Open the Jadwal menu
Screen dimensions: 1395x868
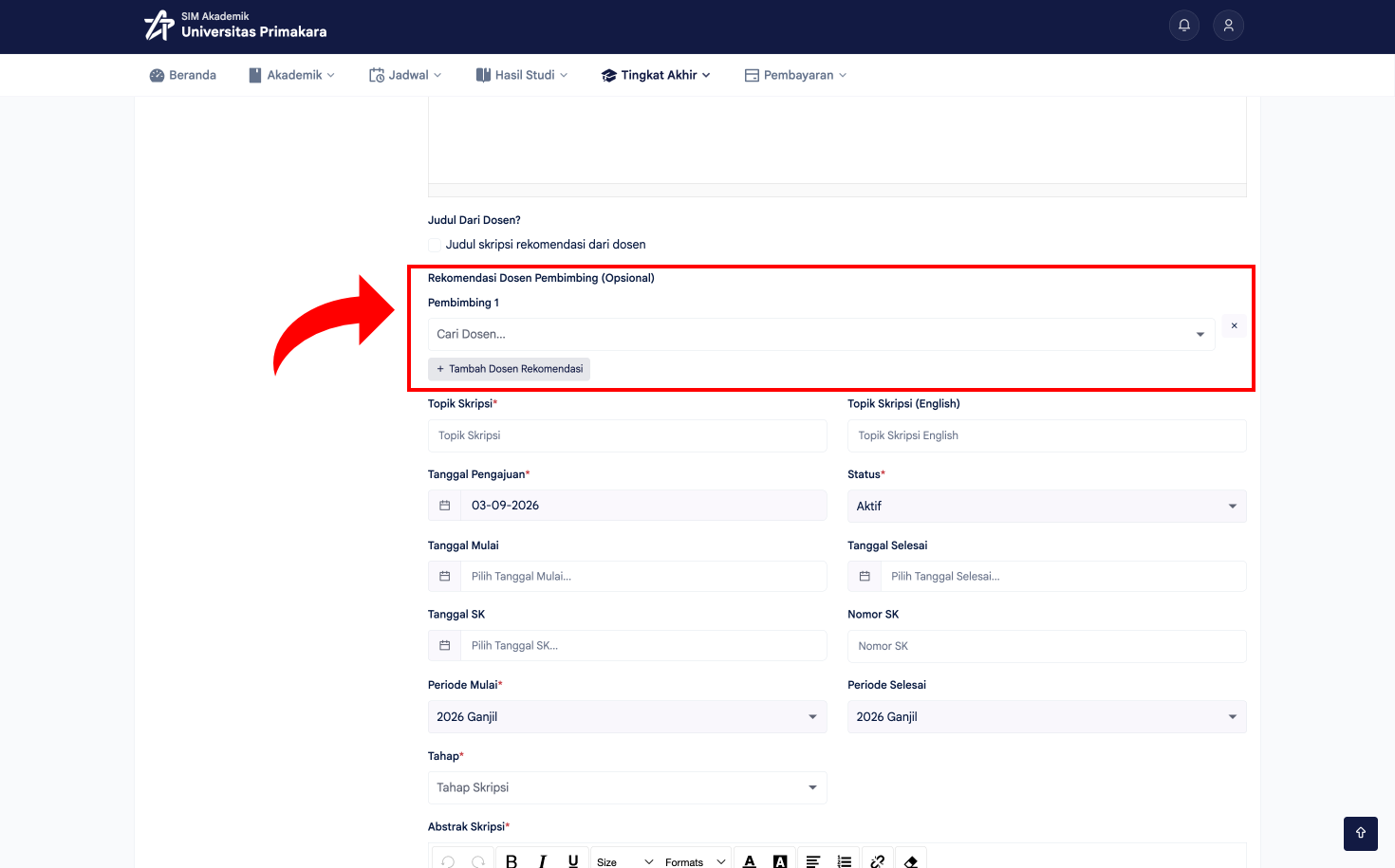[405, 75]
